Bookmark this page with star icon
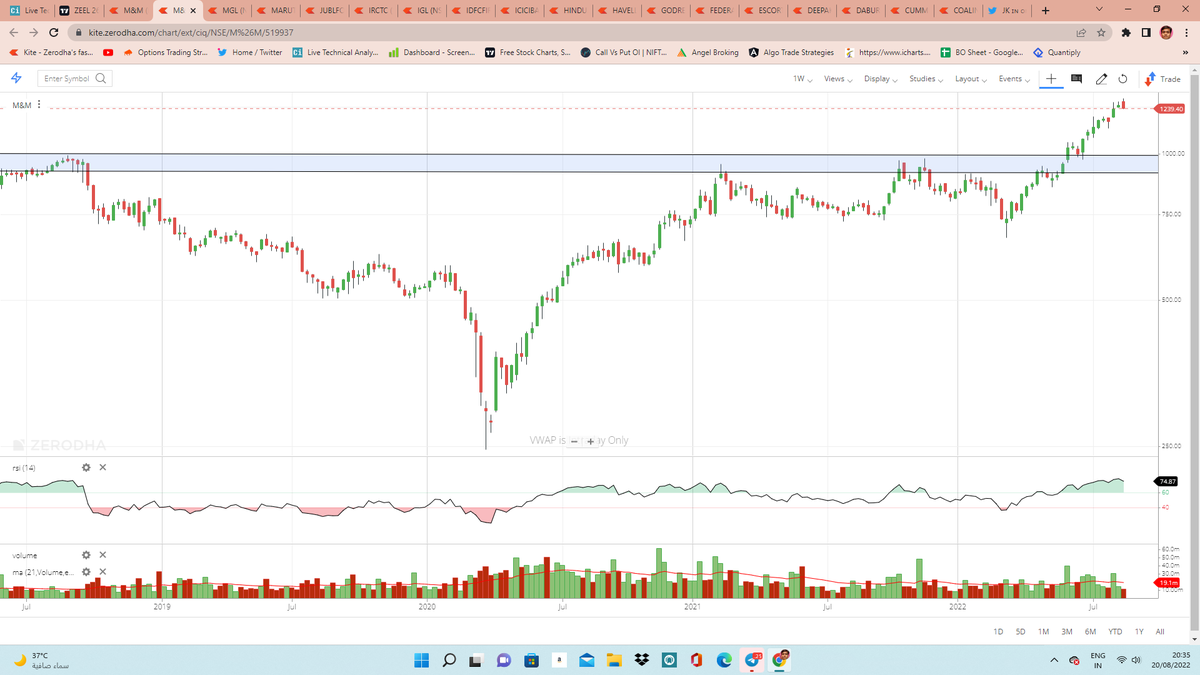This screenshot has height=675, width=1200. (x=1100, y=33)
